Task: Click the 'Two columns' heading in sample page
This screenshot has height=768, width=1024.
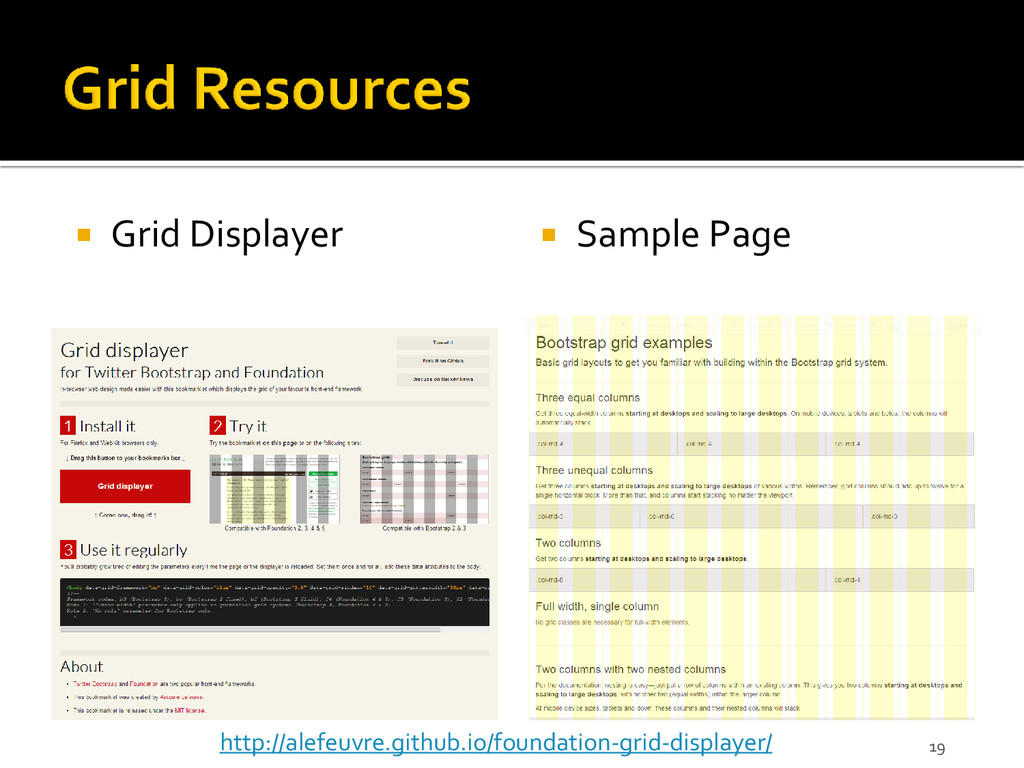Action: 568,543
